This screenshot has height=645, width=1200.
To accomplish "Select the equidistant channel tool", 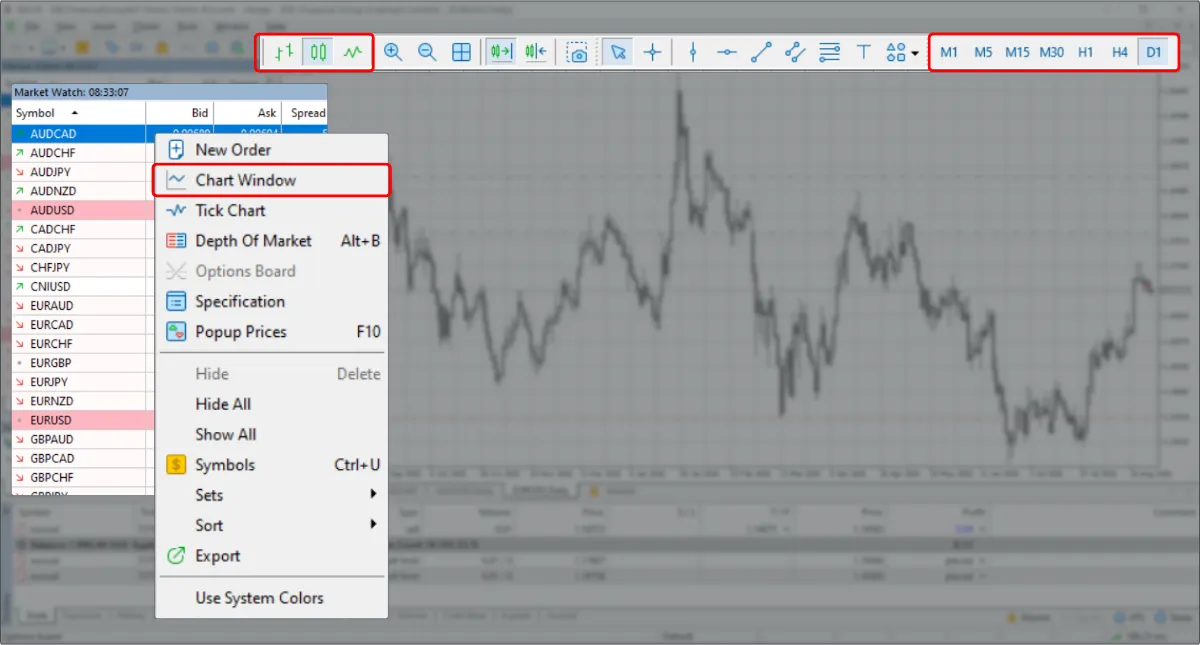I will pos(795,52).
